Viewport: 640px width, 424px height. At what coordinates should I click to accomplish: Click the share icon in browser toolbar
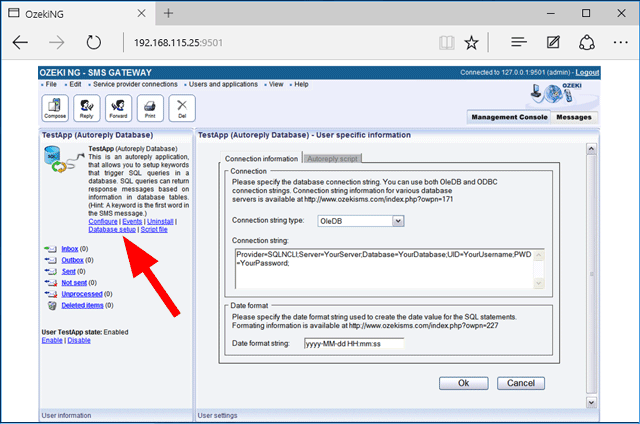[x=587, y=42]
